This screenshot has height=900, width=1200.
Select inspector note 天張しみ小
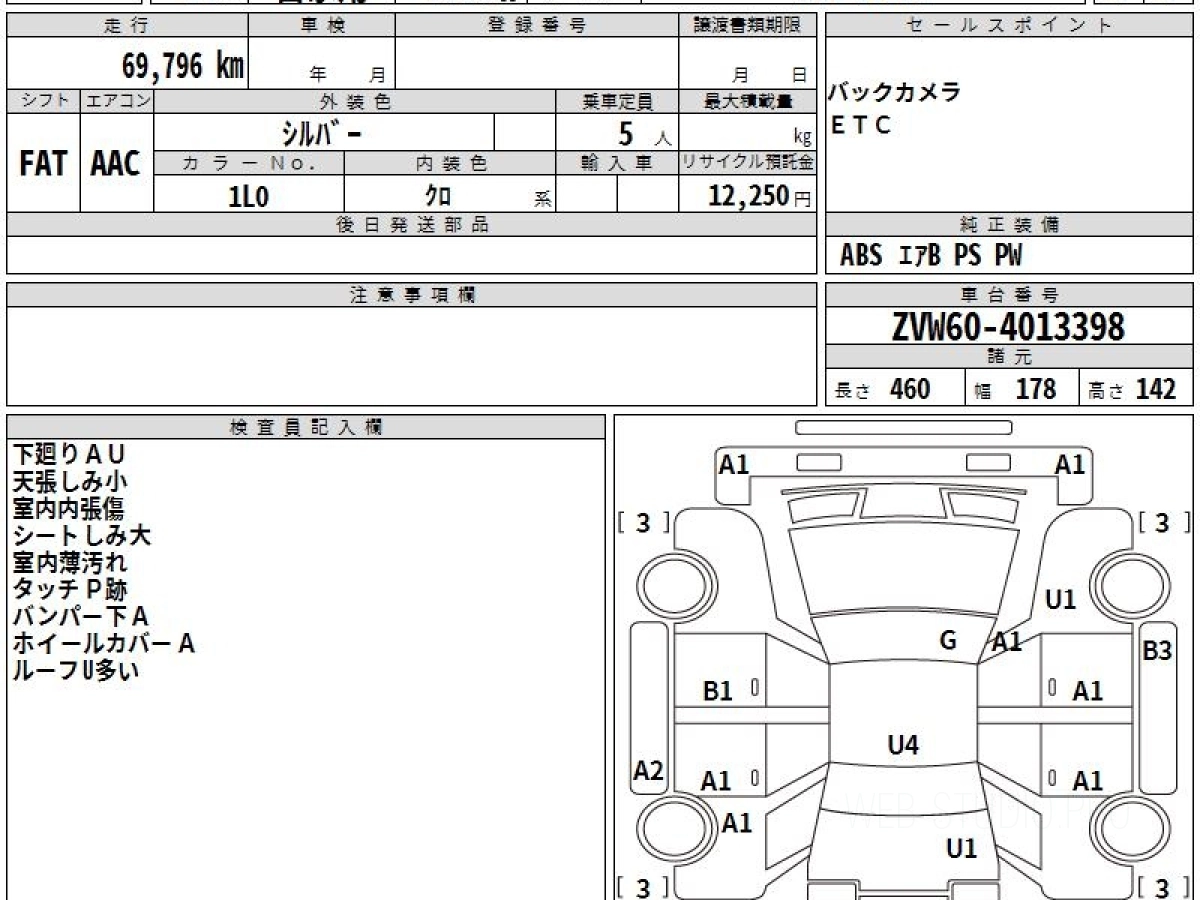69,481
